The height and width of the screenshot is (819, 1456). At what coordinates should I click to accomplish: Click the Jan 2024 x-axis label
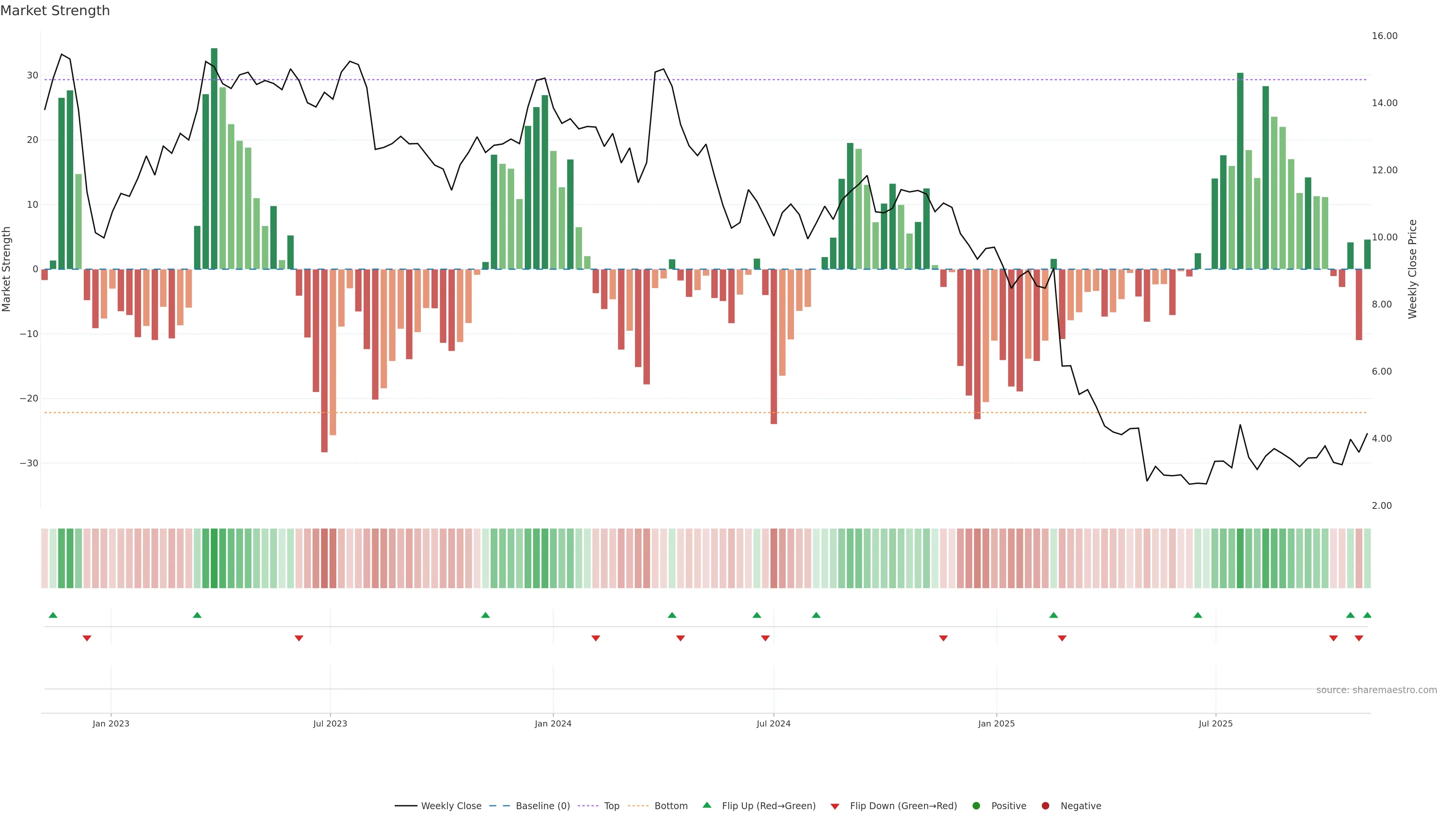[553, 723]
